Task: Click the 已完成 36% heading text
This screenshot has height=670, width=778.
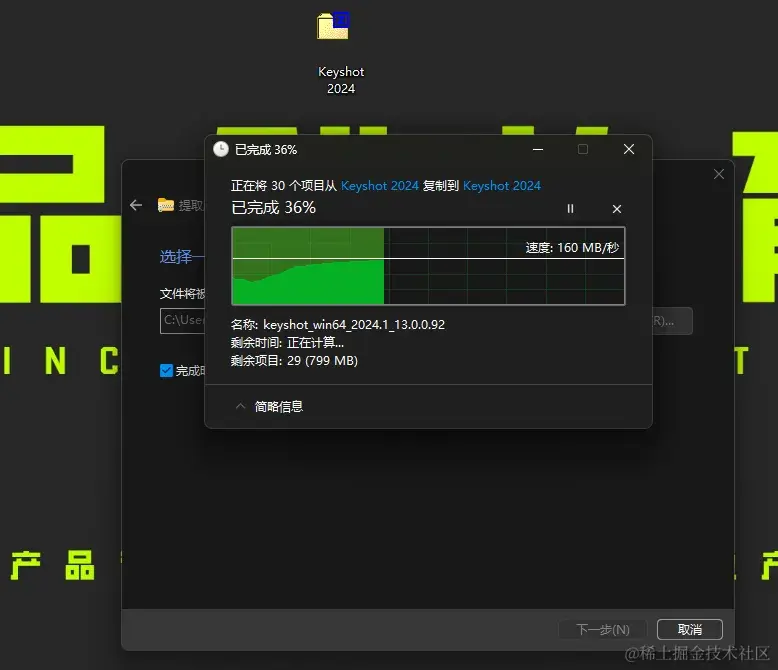Action: coord(273,207)
